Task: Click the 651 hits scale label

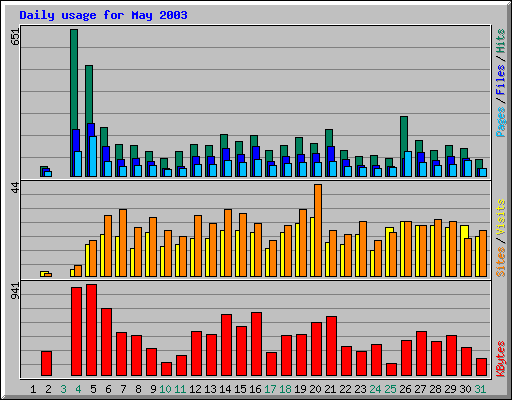Action: point(15,37)
